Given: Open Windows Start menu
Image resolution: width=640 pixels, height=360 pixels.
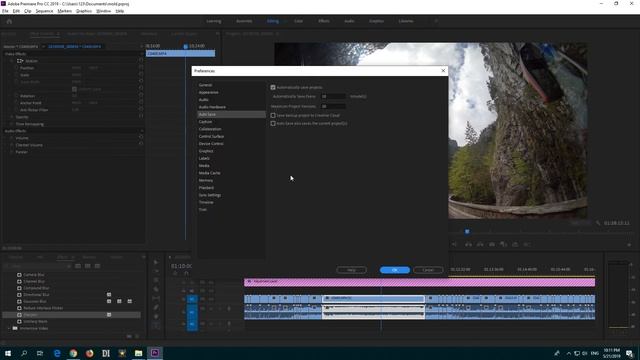Looking at the screenshot, I should click(8, 353).
